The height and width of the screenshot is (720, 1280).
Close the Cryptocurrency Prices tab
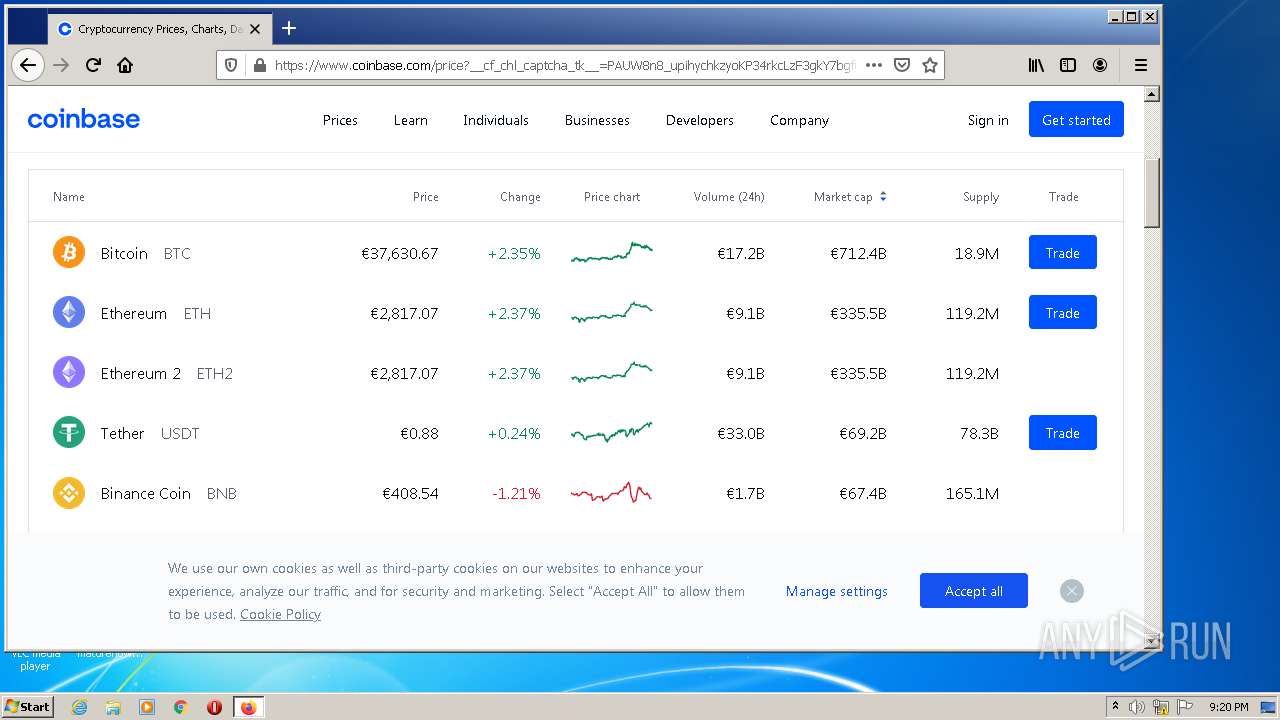click(255, 29)
